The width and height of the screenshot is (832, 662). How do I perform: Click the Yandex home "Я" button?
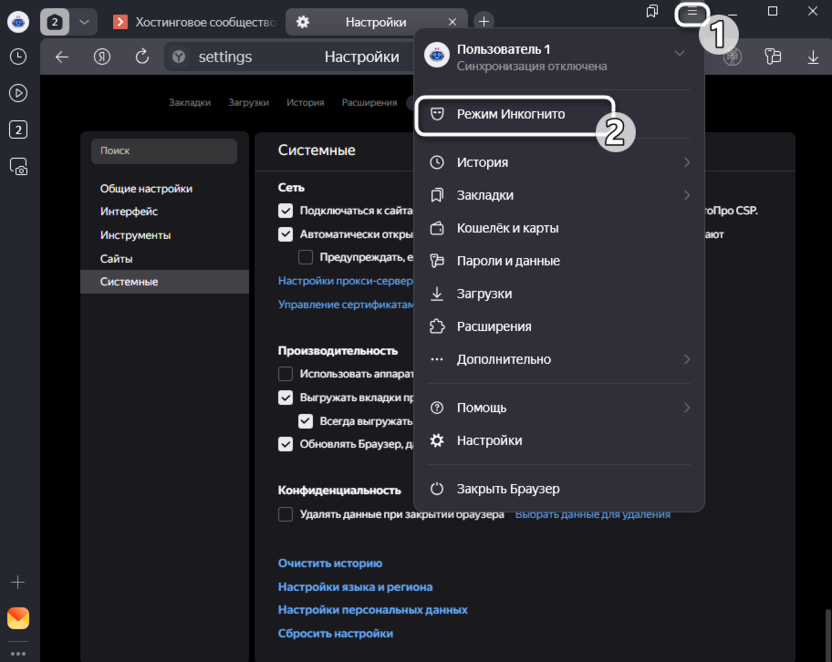tap(102, 57)
